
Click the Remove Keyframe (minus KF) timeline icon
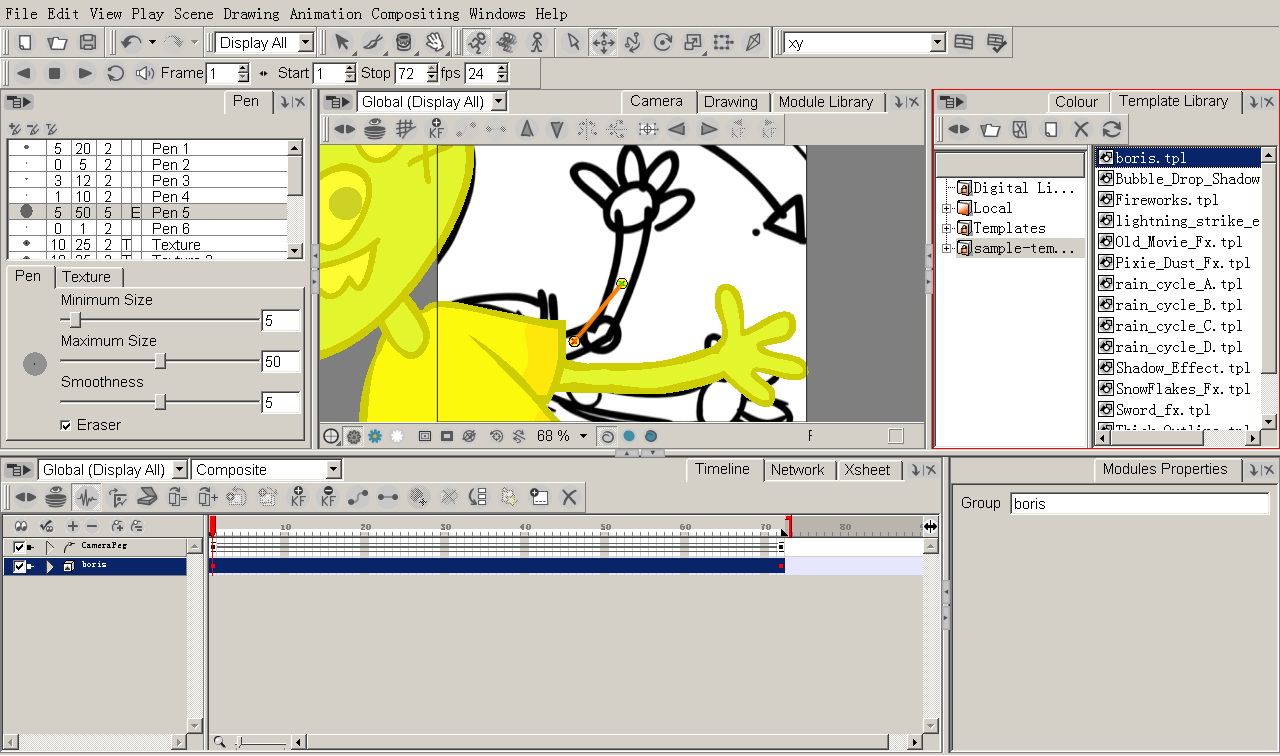(328, 496)
